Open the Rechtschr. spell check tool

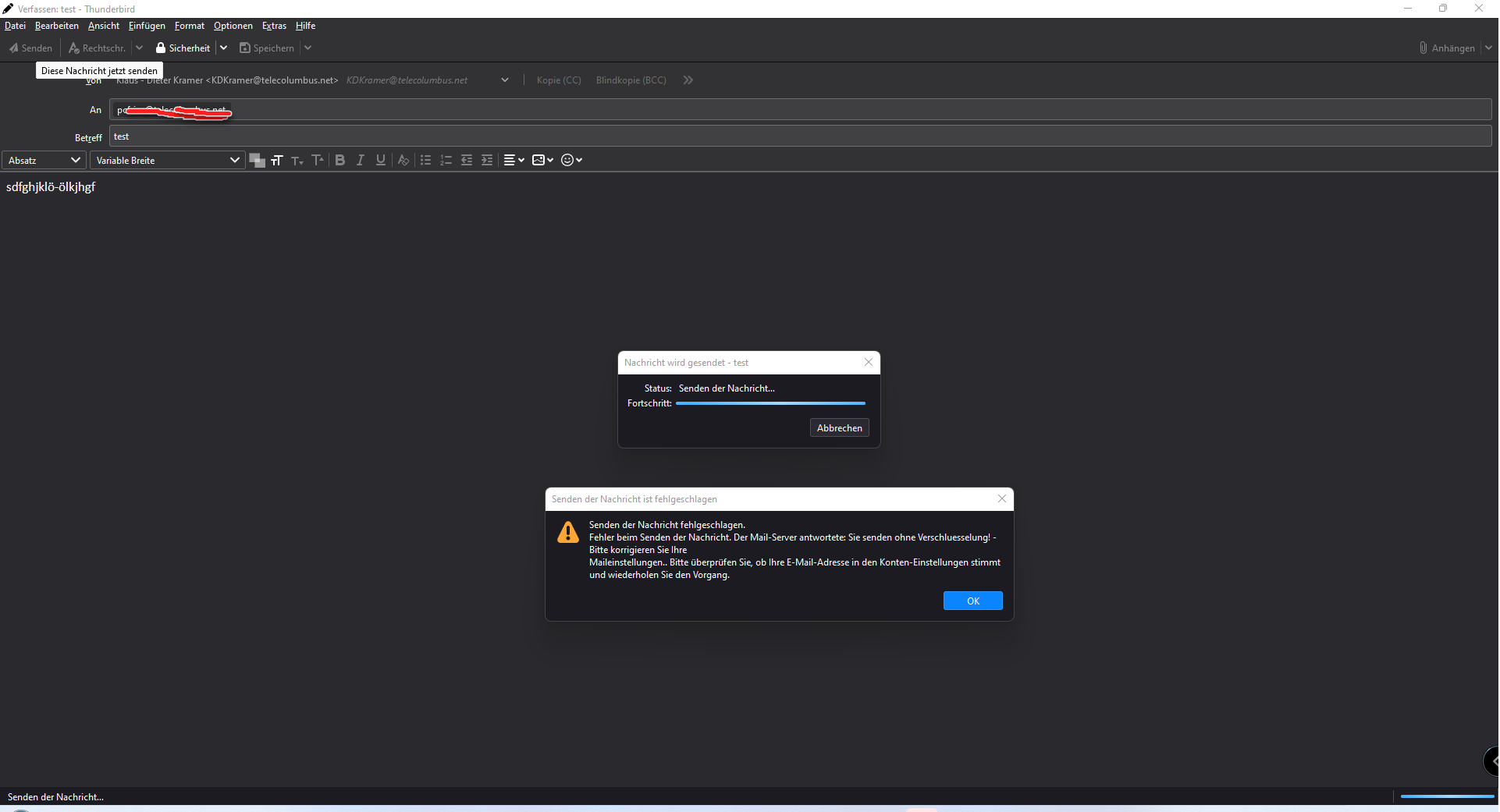(97, 48)
